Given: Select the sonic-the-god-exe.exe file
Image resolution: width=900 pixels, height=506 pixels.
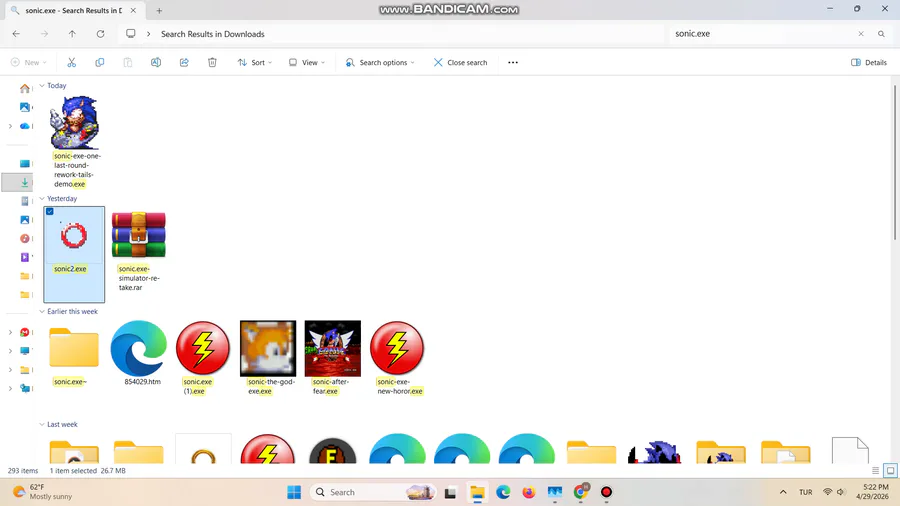Looking at the screenshot, I should coord(268,358).
